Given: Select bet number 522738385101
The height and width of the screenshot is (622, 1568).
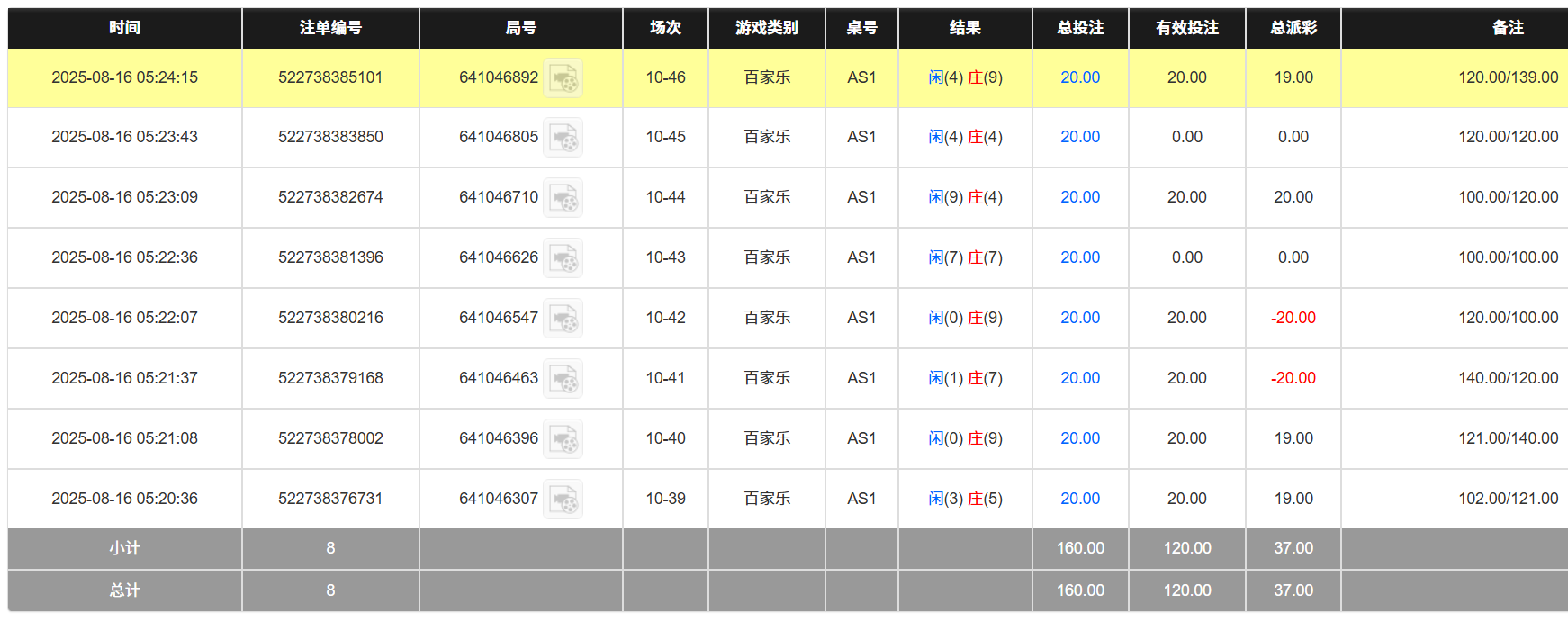Looking at the screenshot, I should pos(330,77).
